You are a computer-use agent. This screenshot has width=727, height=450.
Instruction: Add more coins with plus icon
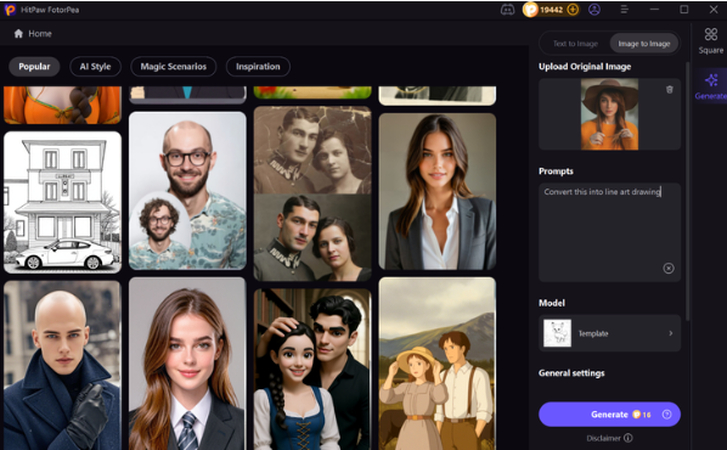(573, 10)
